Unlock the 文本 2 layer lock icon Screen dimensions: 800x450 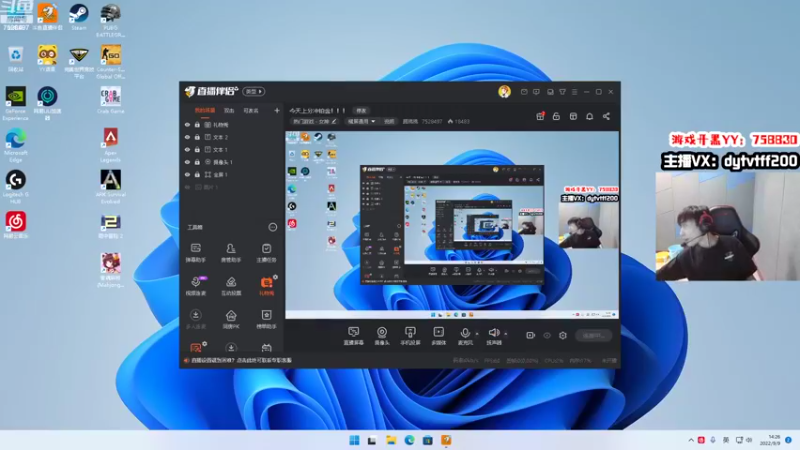[197, 137]
